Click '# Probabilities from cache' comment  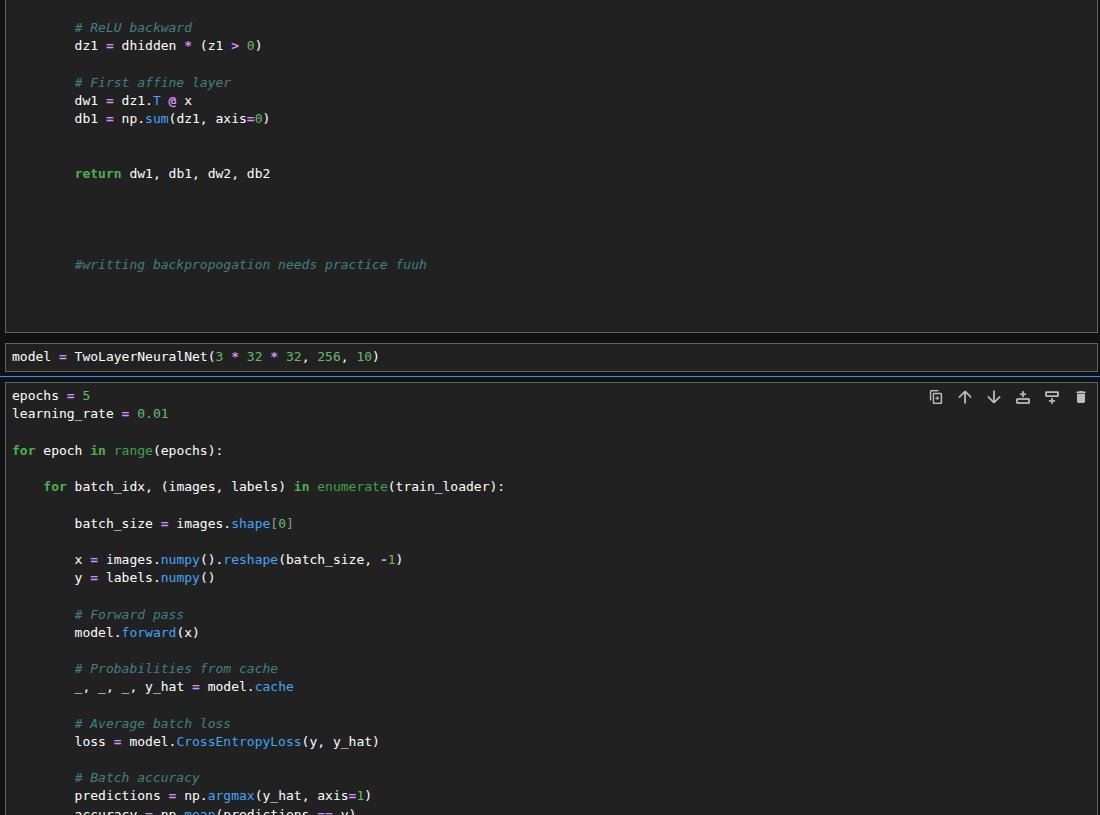pos(176,668)
